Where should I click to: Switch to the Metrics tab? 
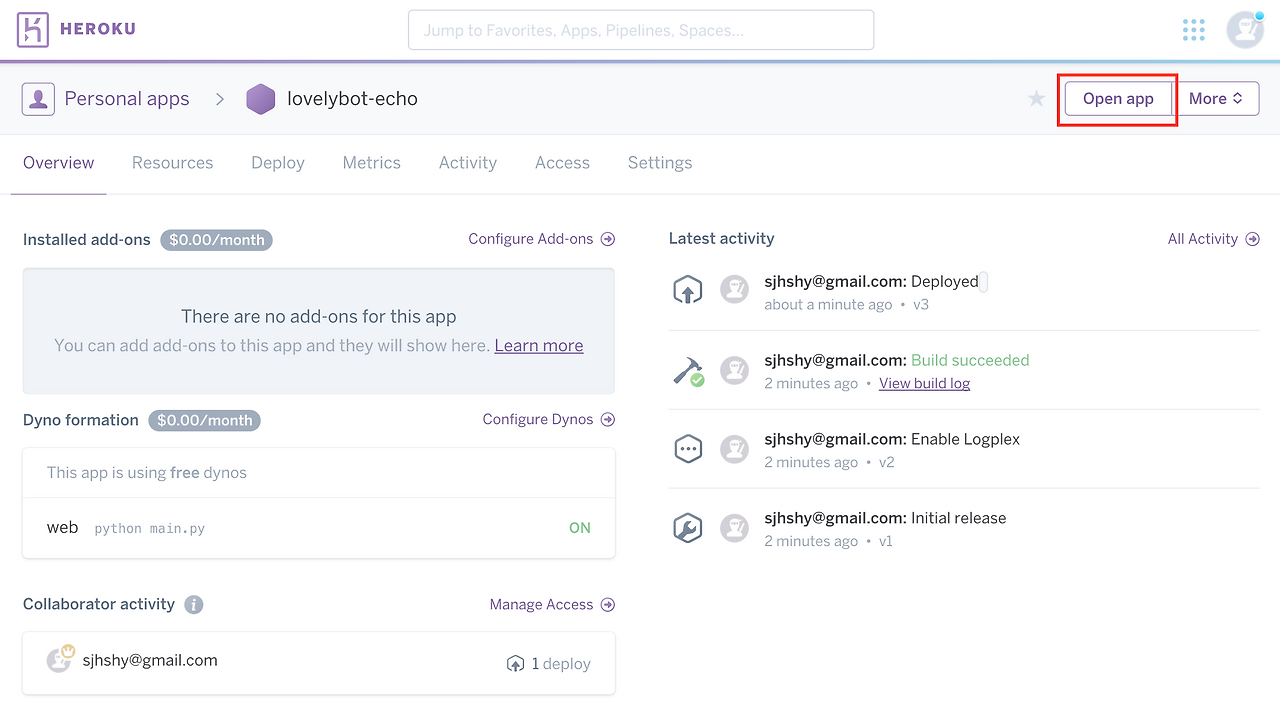tap(371, 162)
